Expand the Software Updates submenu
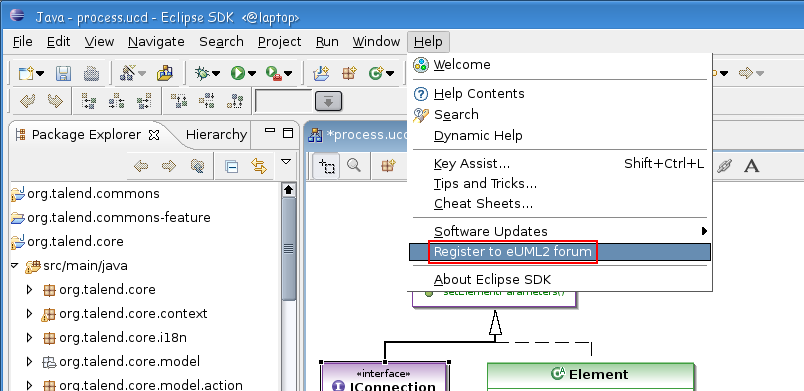Screen dimensions: 804x391 (x=560, y=232)
